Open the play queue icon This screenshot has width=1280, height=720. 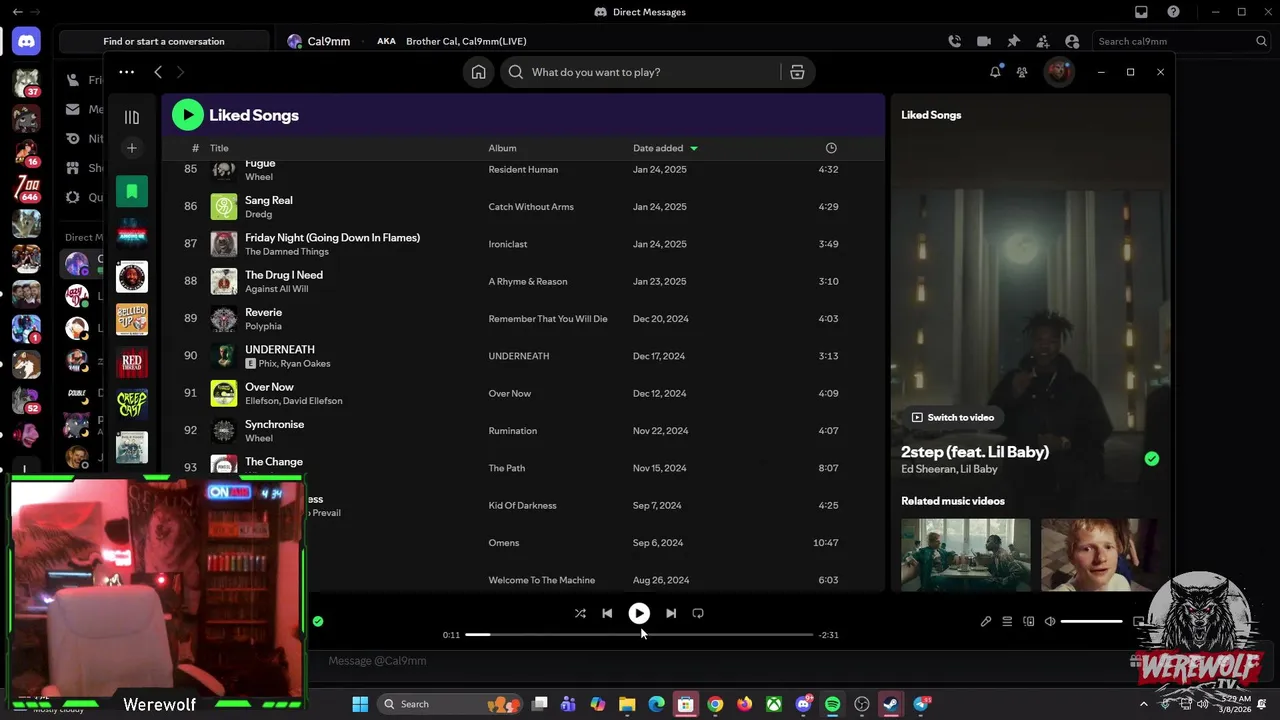click(x=1007, y=621)
